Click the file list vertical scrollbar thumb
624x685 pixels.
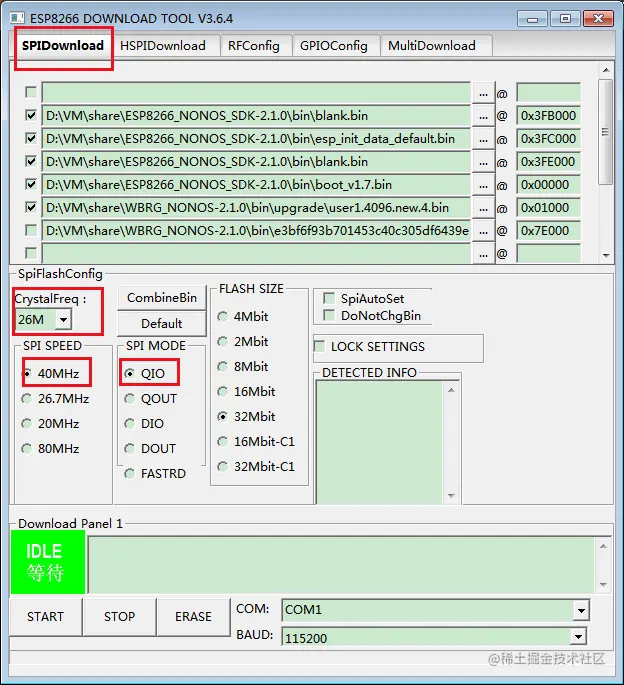pyautogui.click(x=605, y=132)
